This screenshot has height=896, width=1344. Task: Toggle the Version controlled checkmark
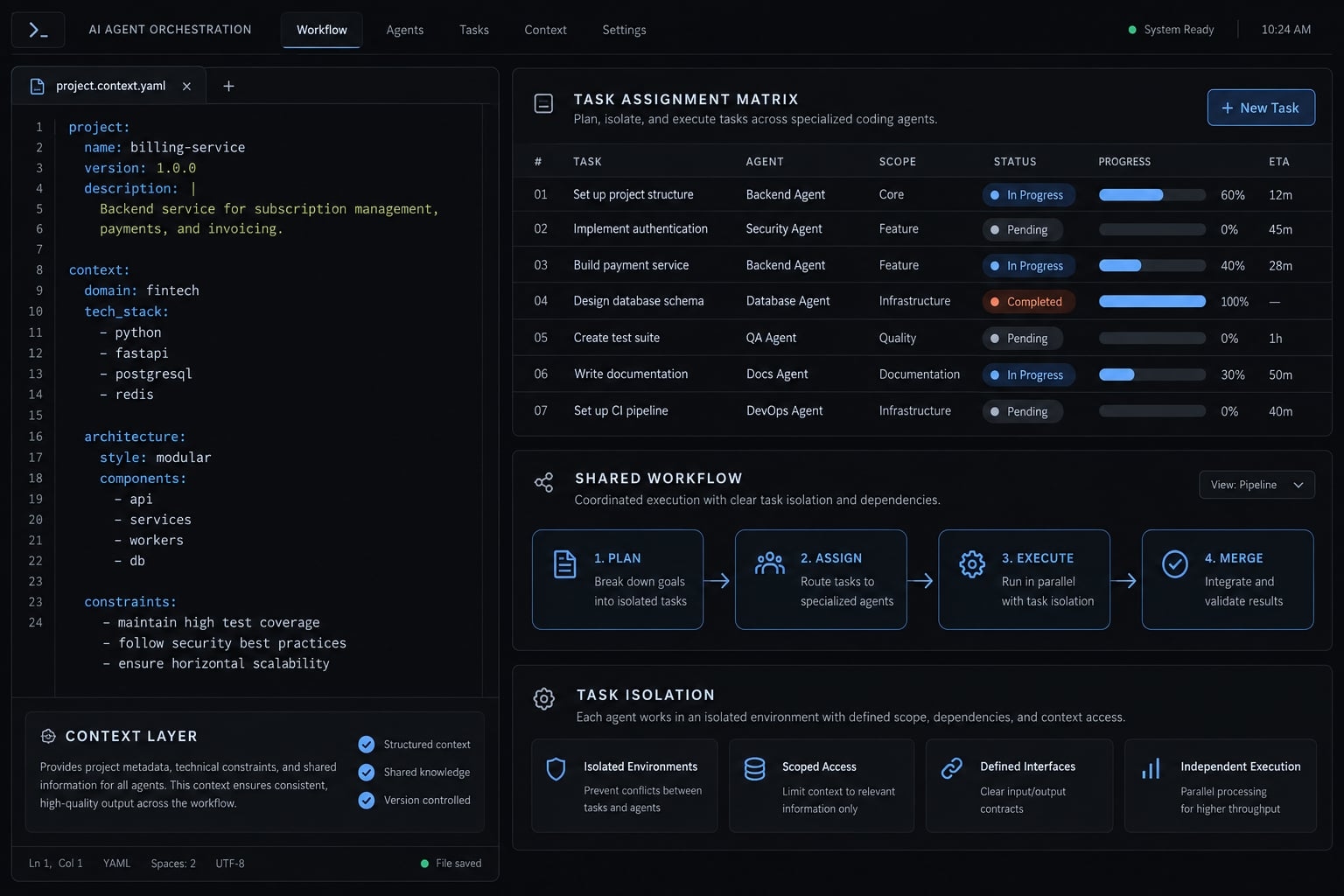tap(367, 801)
